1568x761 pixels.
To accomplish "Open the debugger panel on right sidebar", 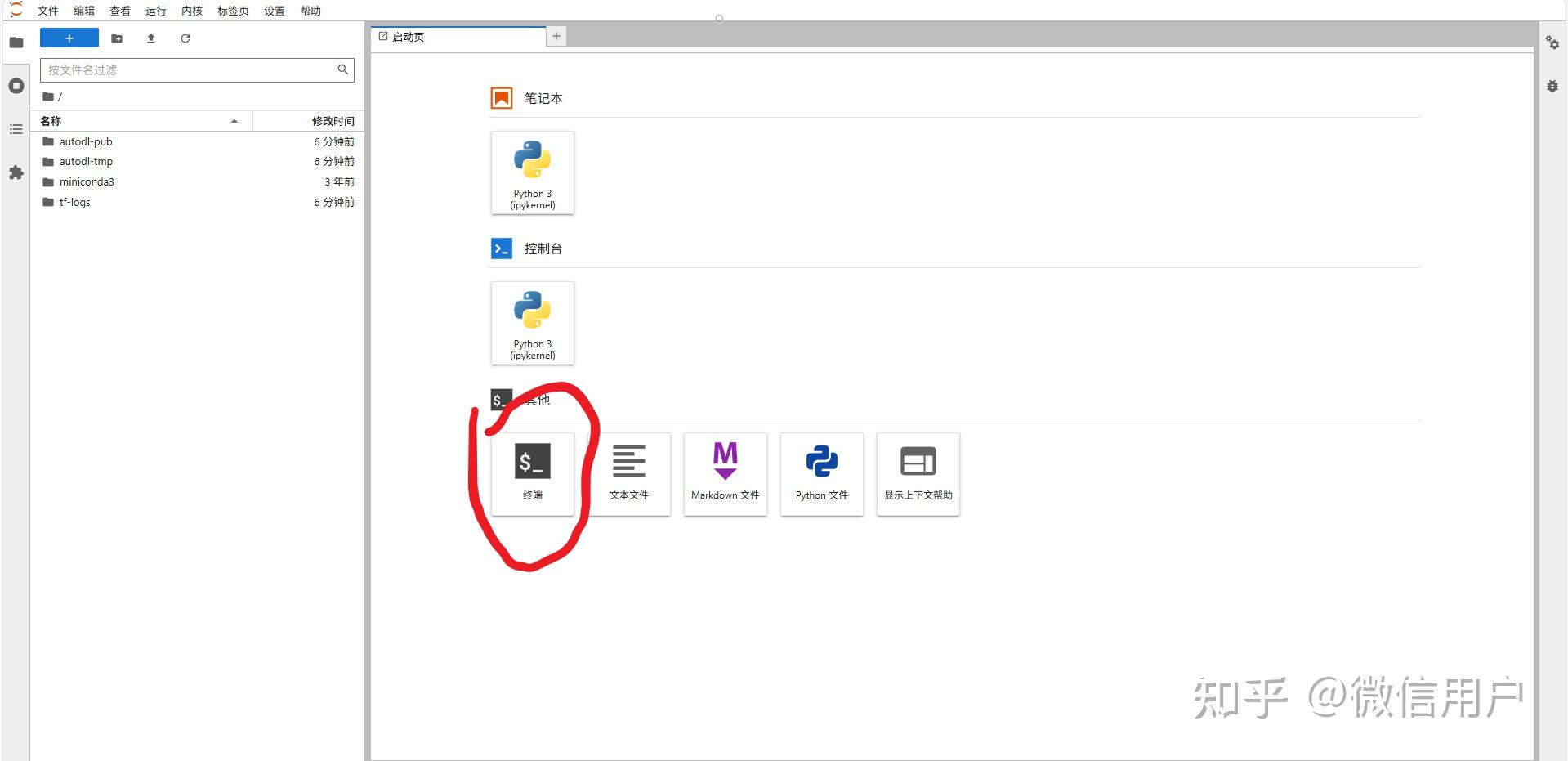I will click(1552, 86).
